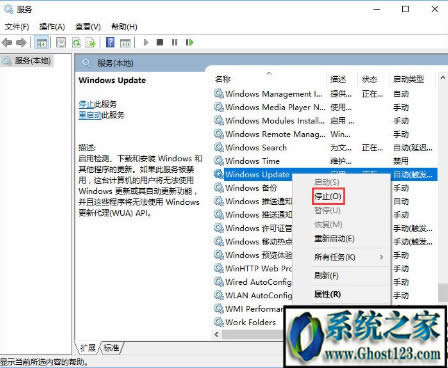Click gear icon beside Windows Remote Management
This screenshot has height=368, width=448.
point(219,134)
